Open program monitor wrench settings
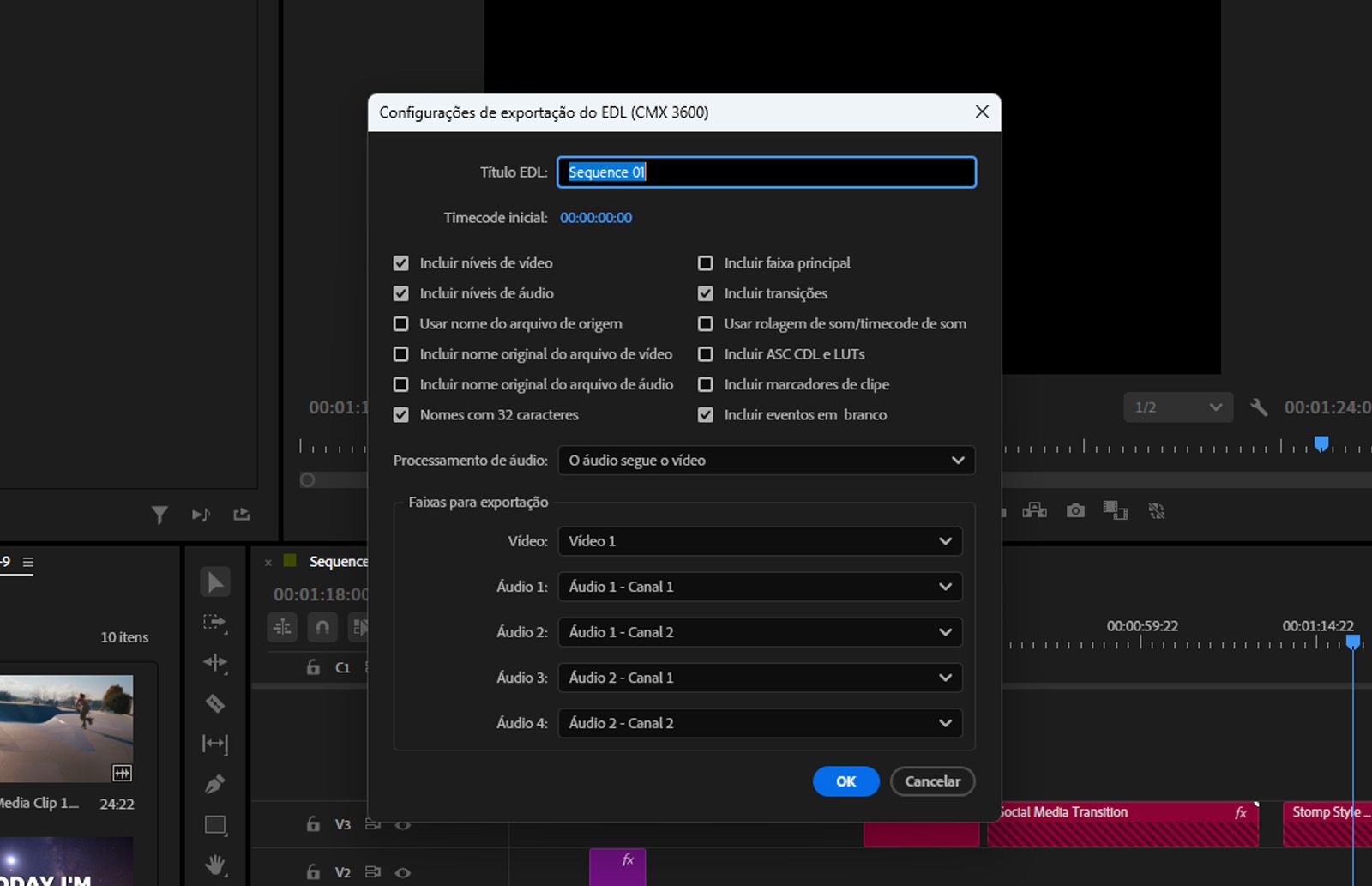This screenshot has width=1372, height=886. [1258, 407]
